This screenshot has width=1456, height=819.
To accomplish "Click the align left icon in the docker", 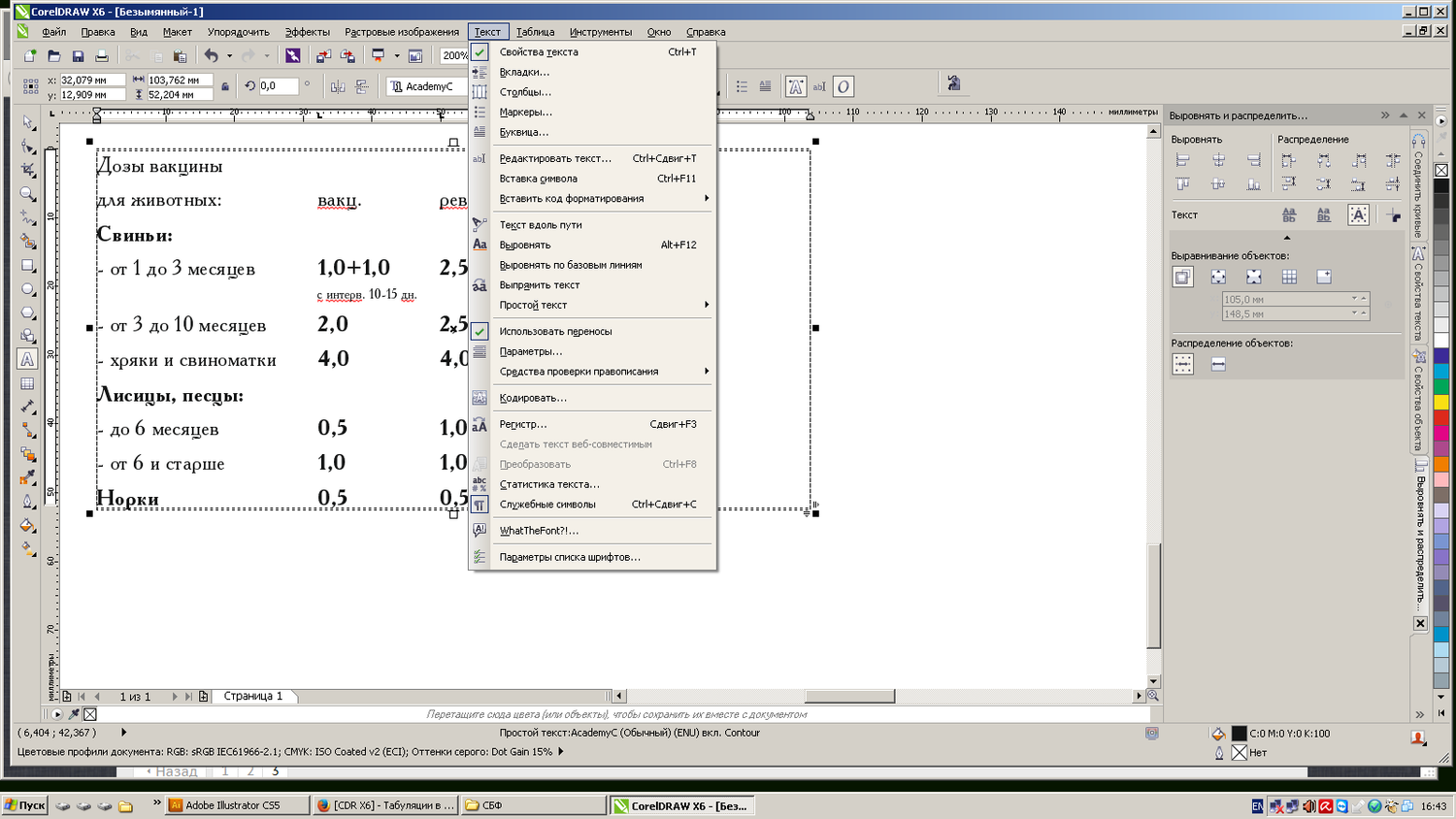I will tap(1182, 160).
